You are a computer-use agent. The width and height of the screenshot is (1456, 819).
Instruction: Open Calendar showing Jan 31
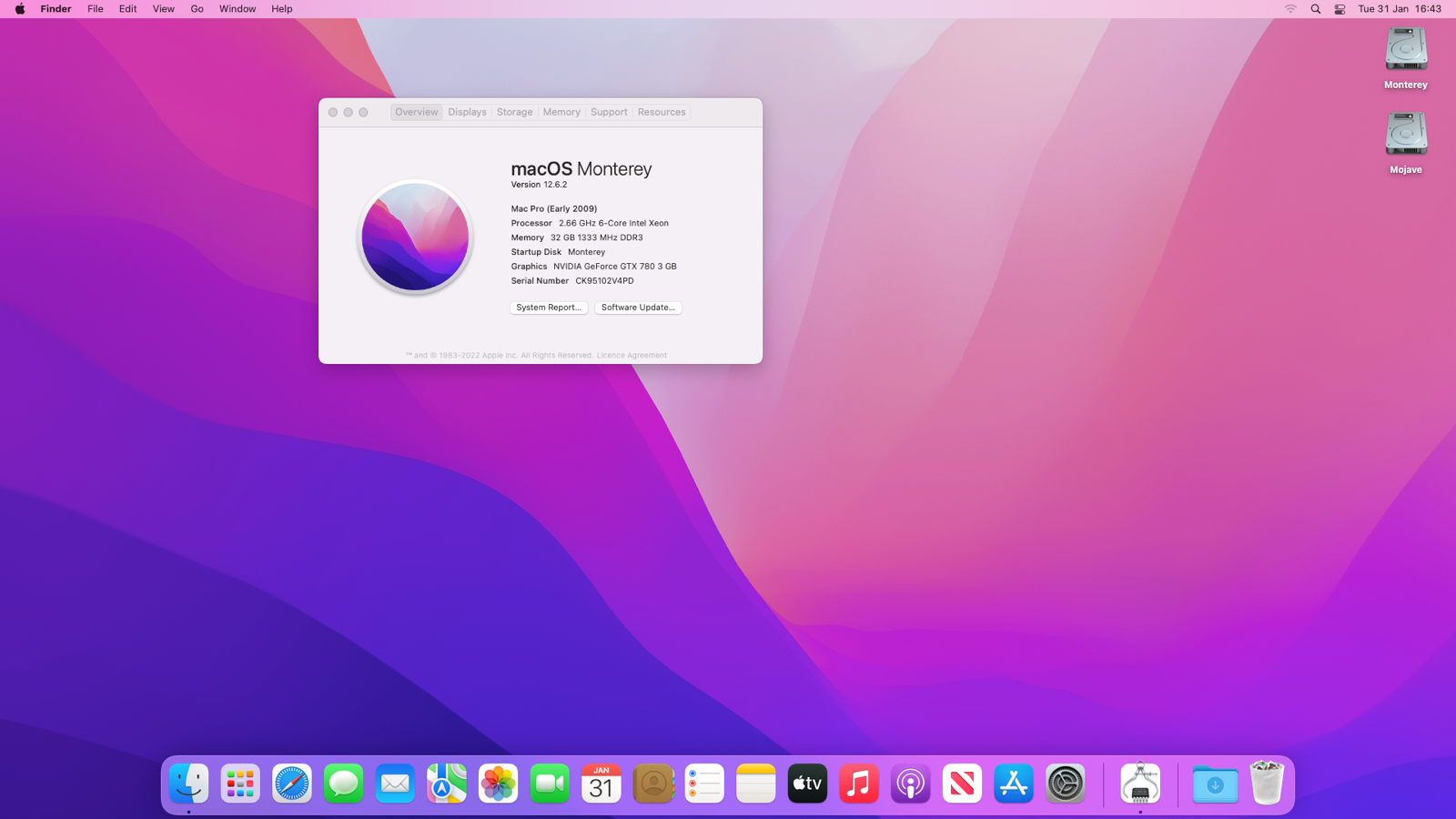(x=602, y=784)
